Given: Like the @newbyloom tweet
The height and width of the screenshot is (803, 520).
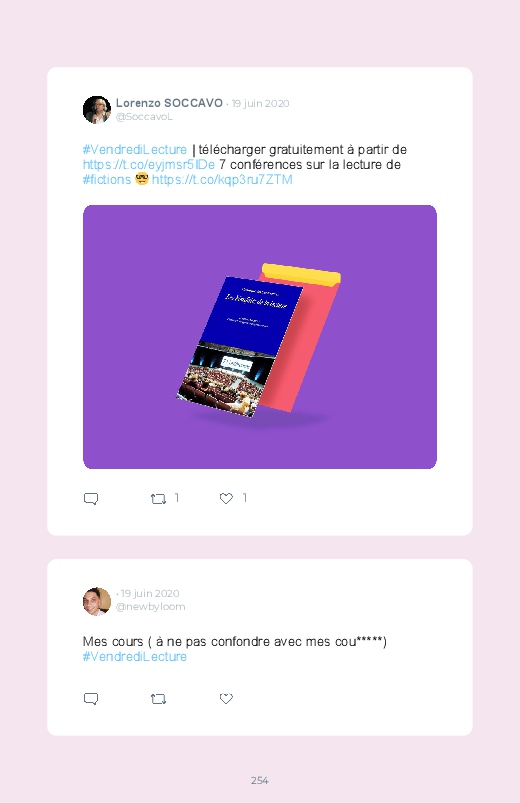Looking at the screenshot, I should (226, 699).
